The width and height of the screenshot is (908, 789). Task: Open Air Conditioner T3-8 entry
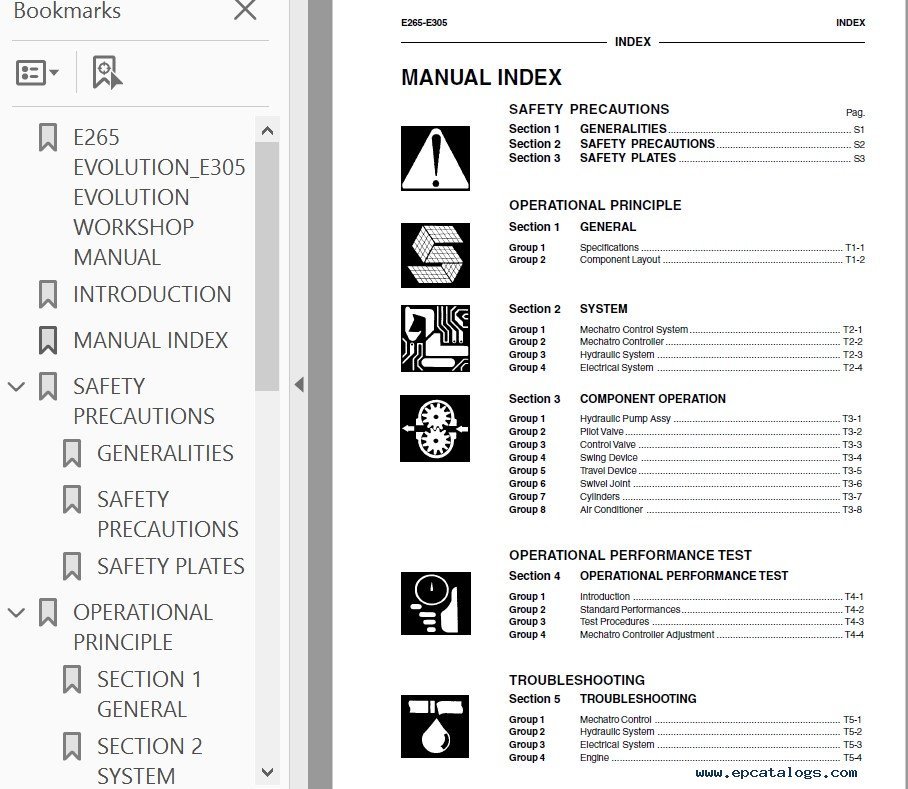coord(686,510)
